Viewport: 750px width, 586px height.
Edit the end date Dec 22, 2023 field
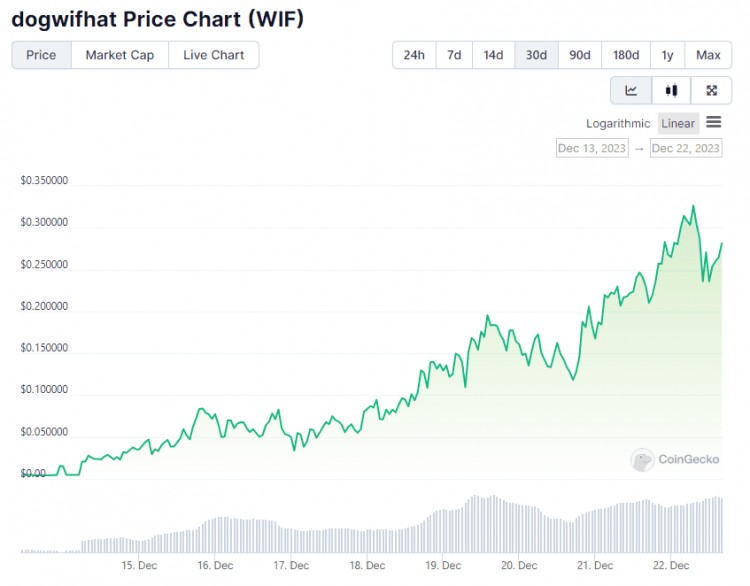pos(686,148)
